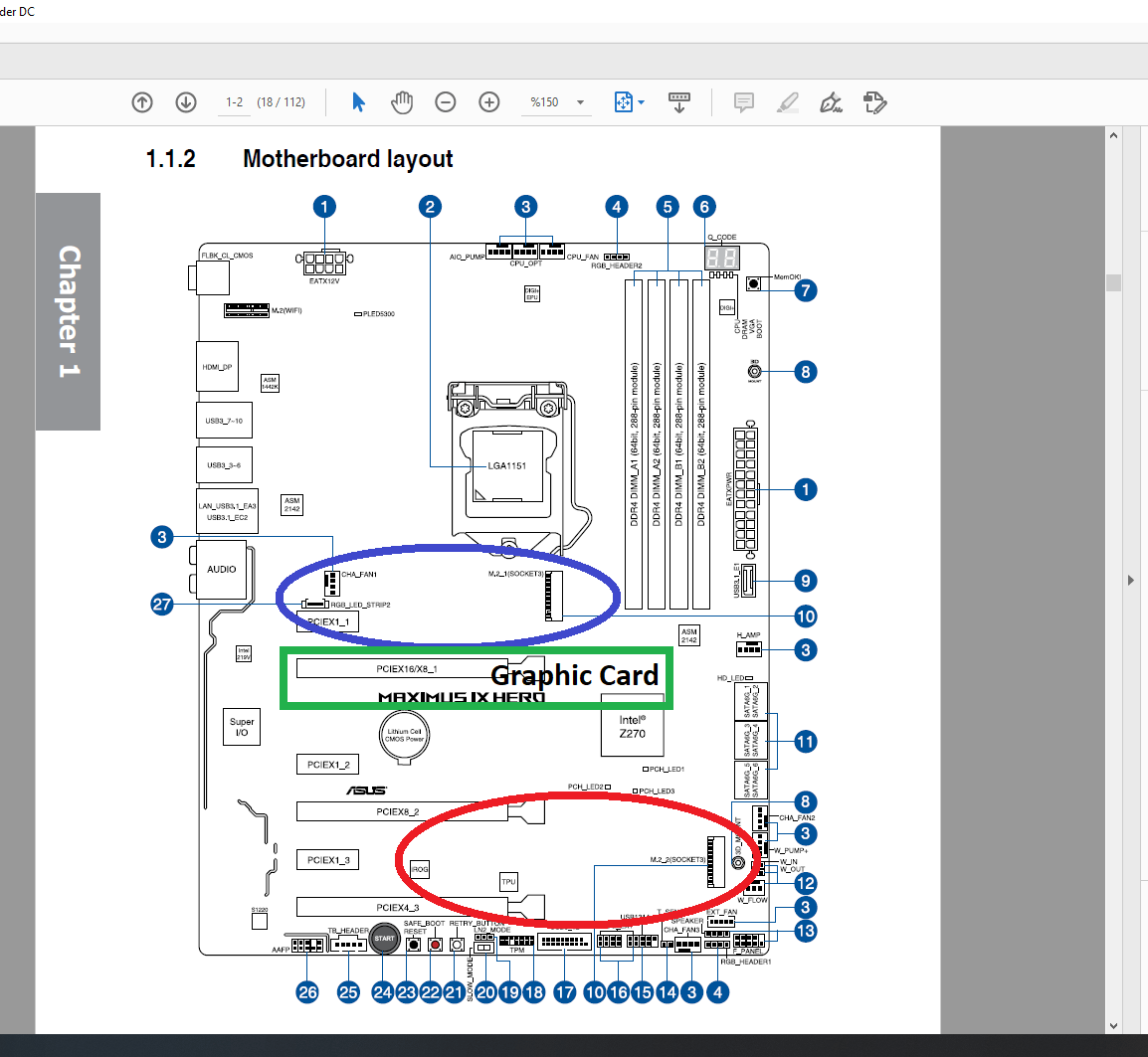This screenshot has height=1057, width=1148.
Task: Click the LAN_USB3.1_EA3 port block
Action: [227, 511]
